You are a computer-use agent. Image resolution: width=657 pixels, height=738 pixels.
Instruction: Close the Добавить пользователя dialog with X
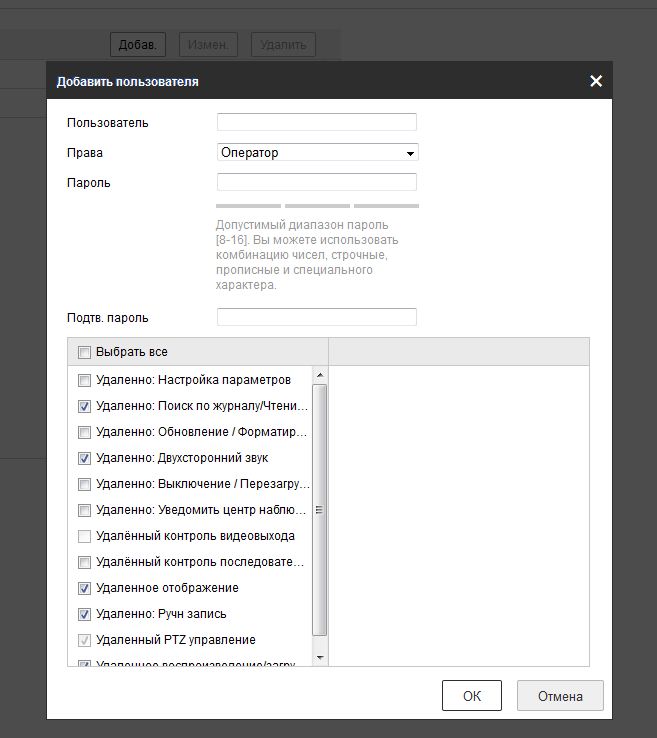pyautogui.click(x=596, y=81)
